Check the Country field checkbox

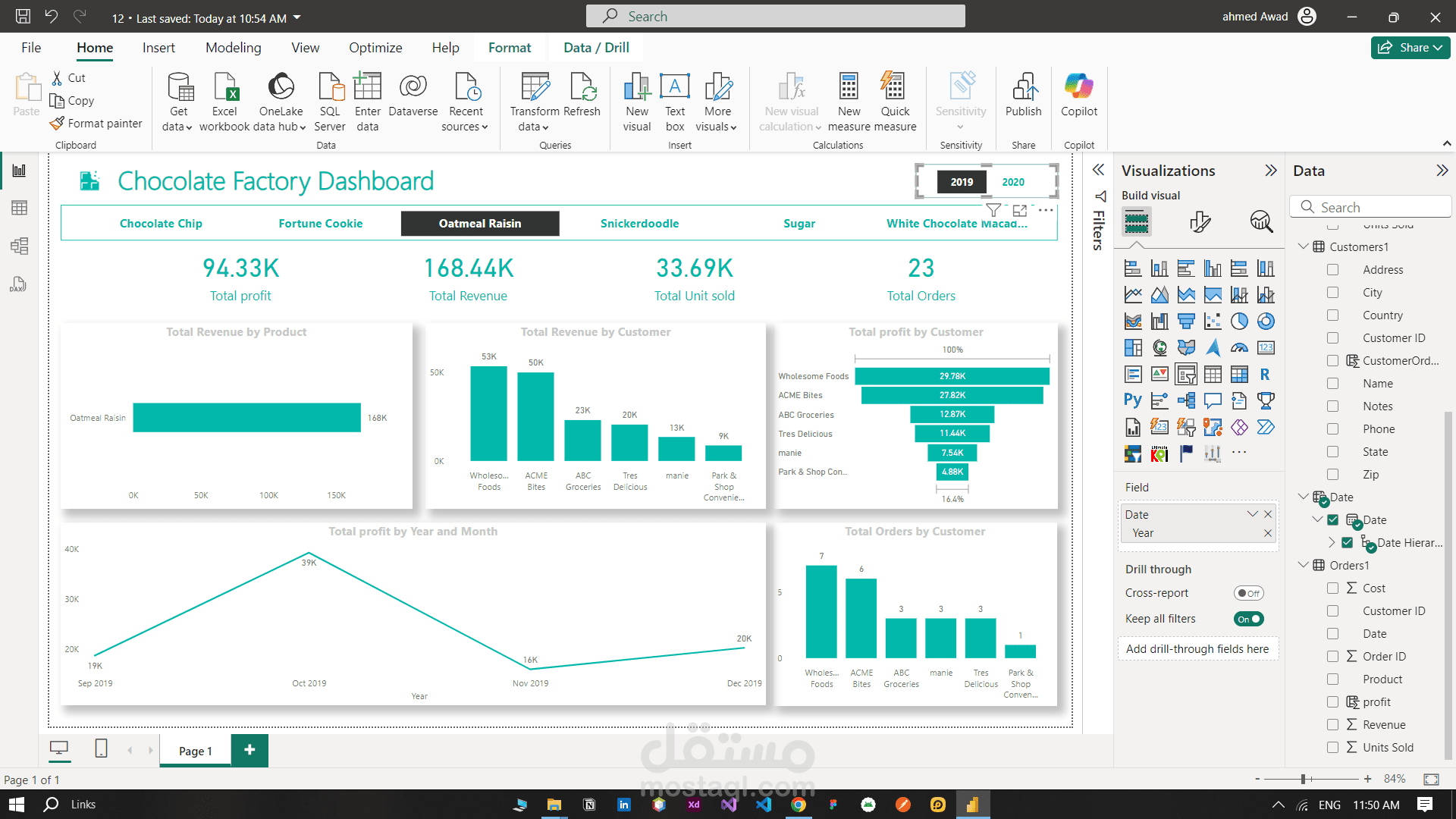[x=1332, y=315]
